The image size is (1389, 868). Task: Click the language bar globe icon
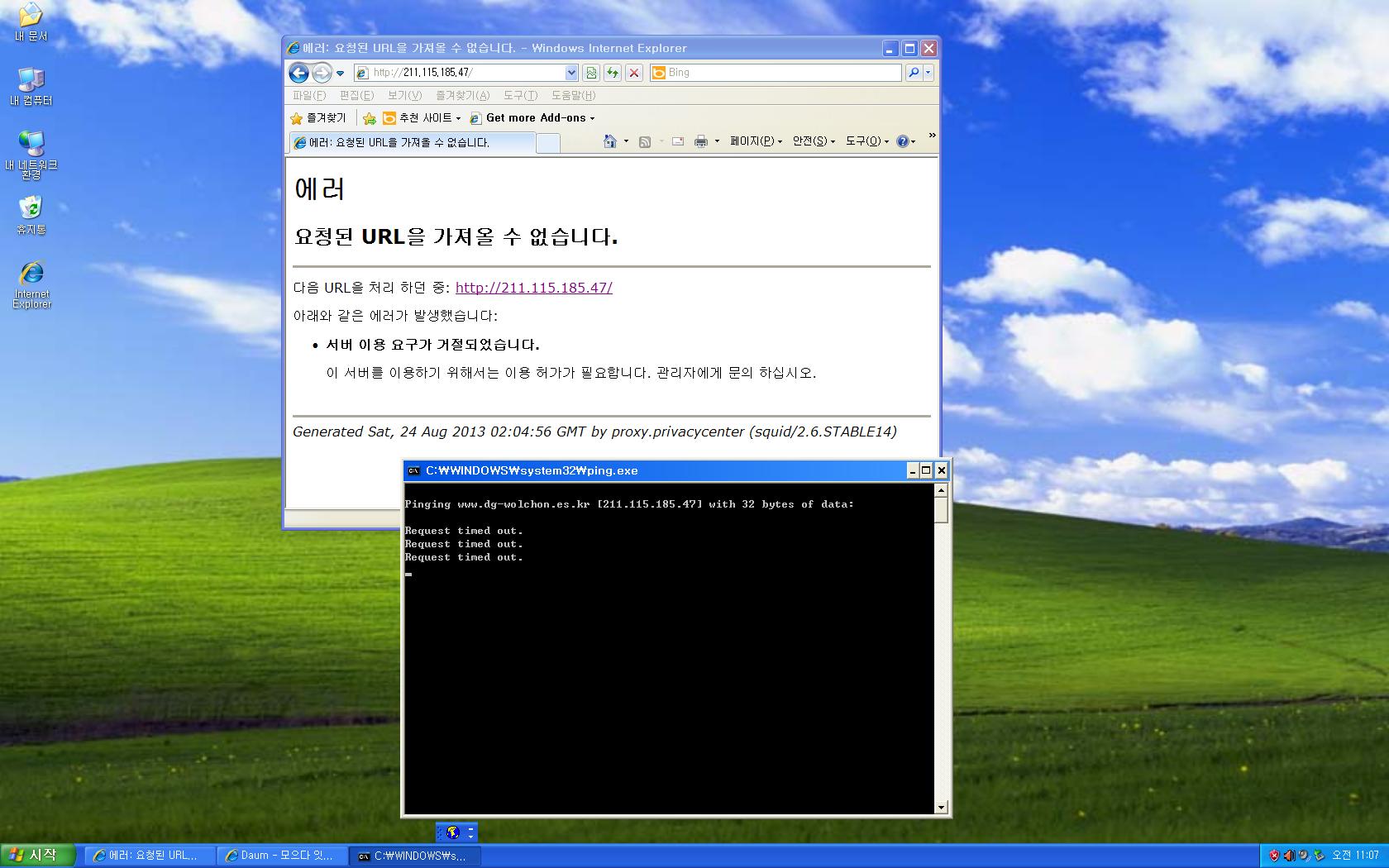click(x=452, y=832)
